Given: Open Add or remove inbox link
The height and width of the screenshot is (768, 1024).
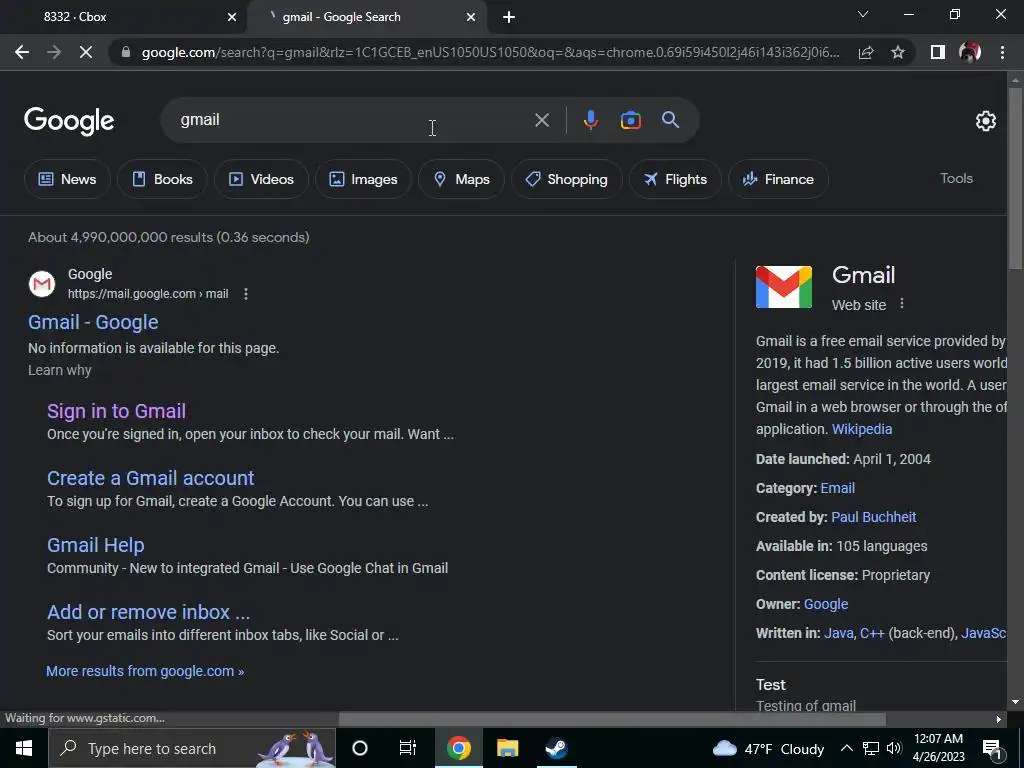Looking at the screenshot, I should 148,612.
